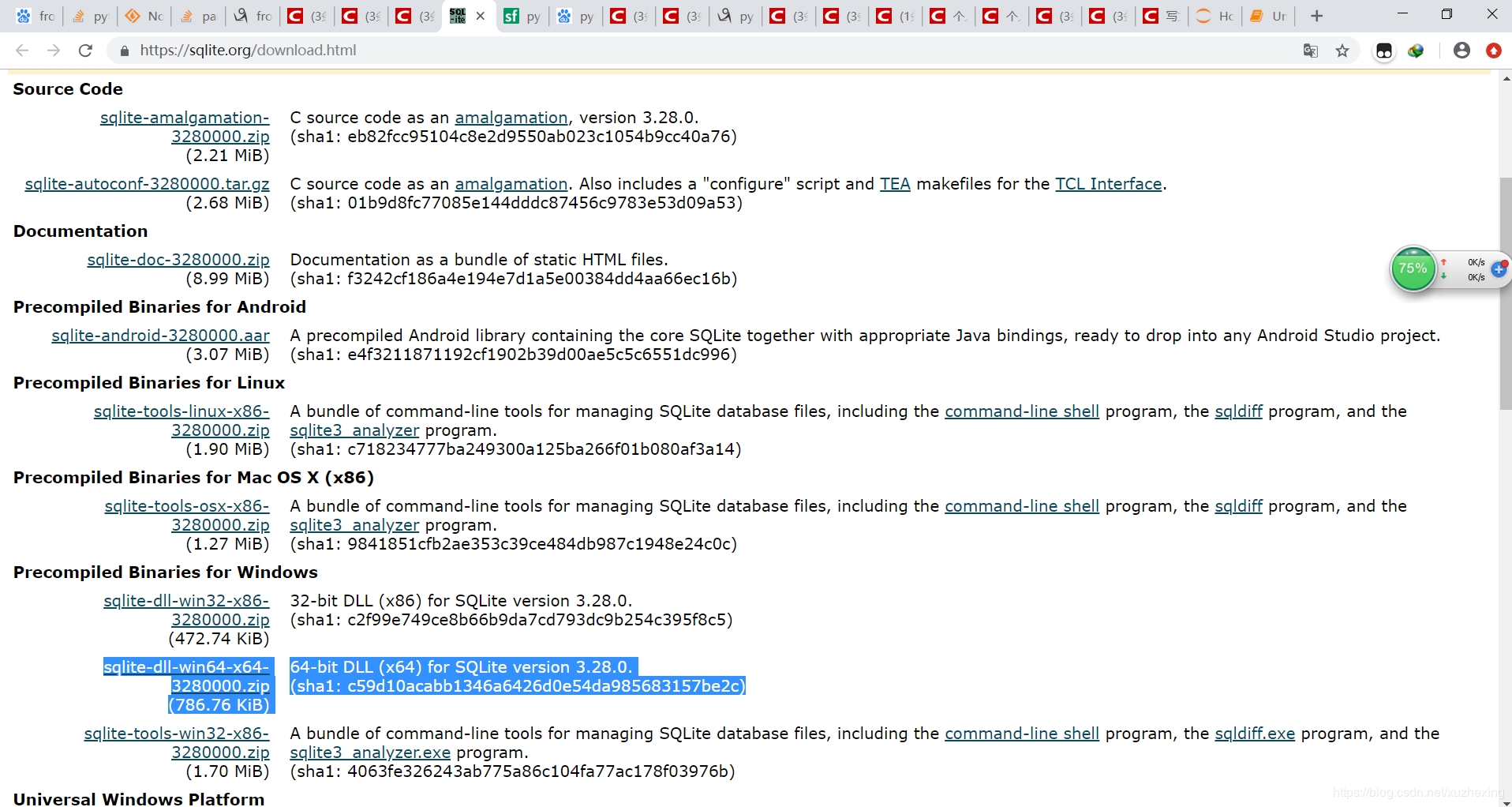
Task: Download sqlite-android-3280000.aar
Action: tap(160, 336)
